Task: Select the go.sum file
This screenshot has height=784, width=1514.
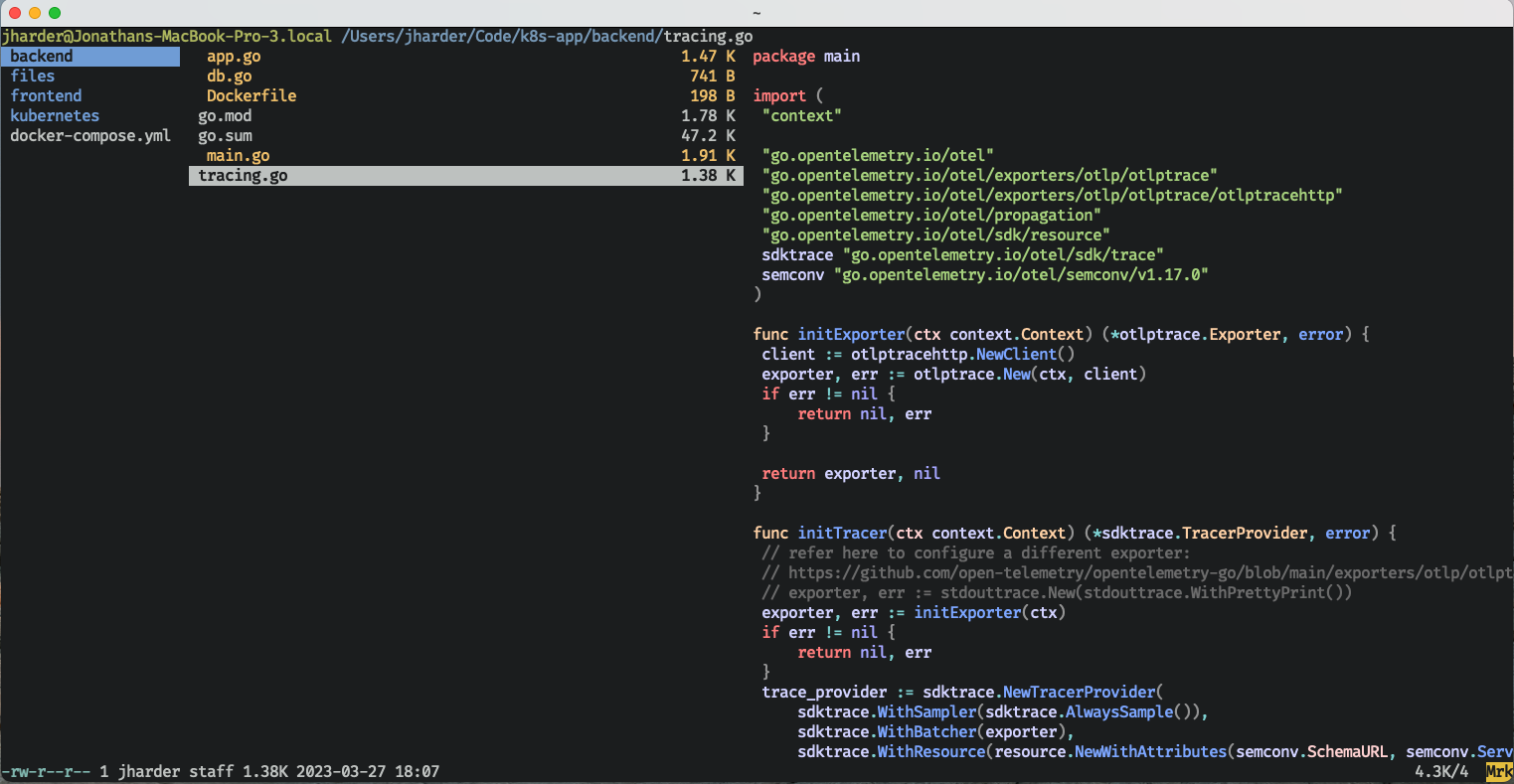Action: click(225, 136)
